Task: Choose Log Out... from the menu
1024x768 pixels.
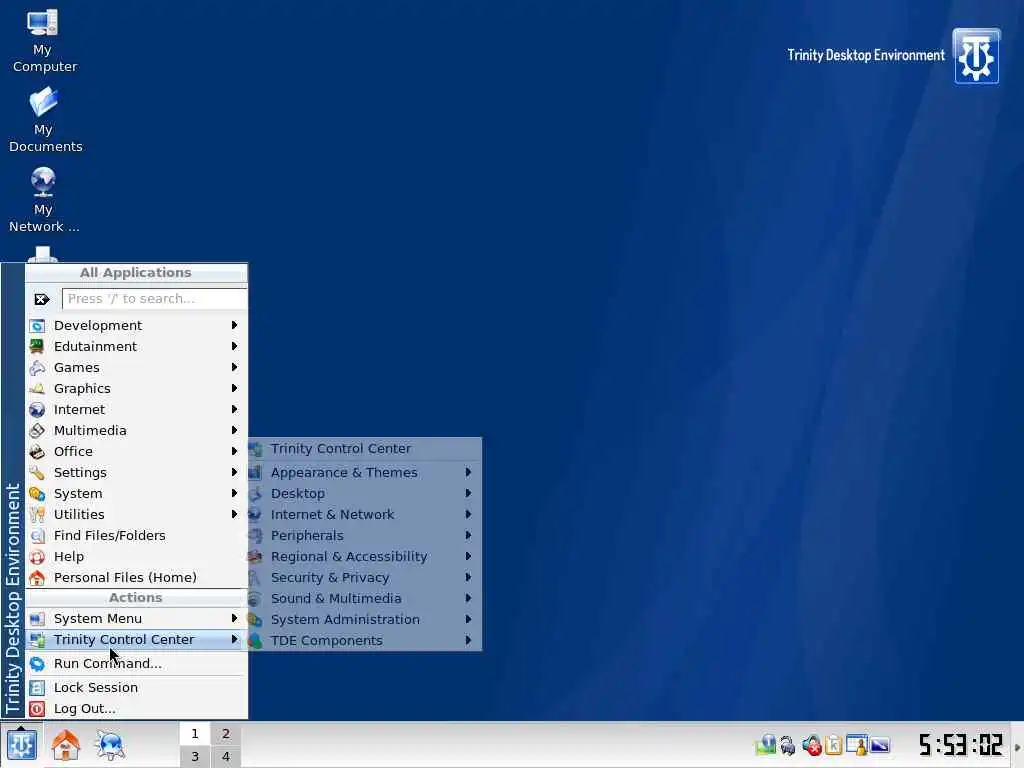Action: click(x=136, y=709)
